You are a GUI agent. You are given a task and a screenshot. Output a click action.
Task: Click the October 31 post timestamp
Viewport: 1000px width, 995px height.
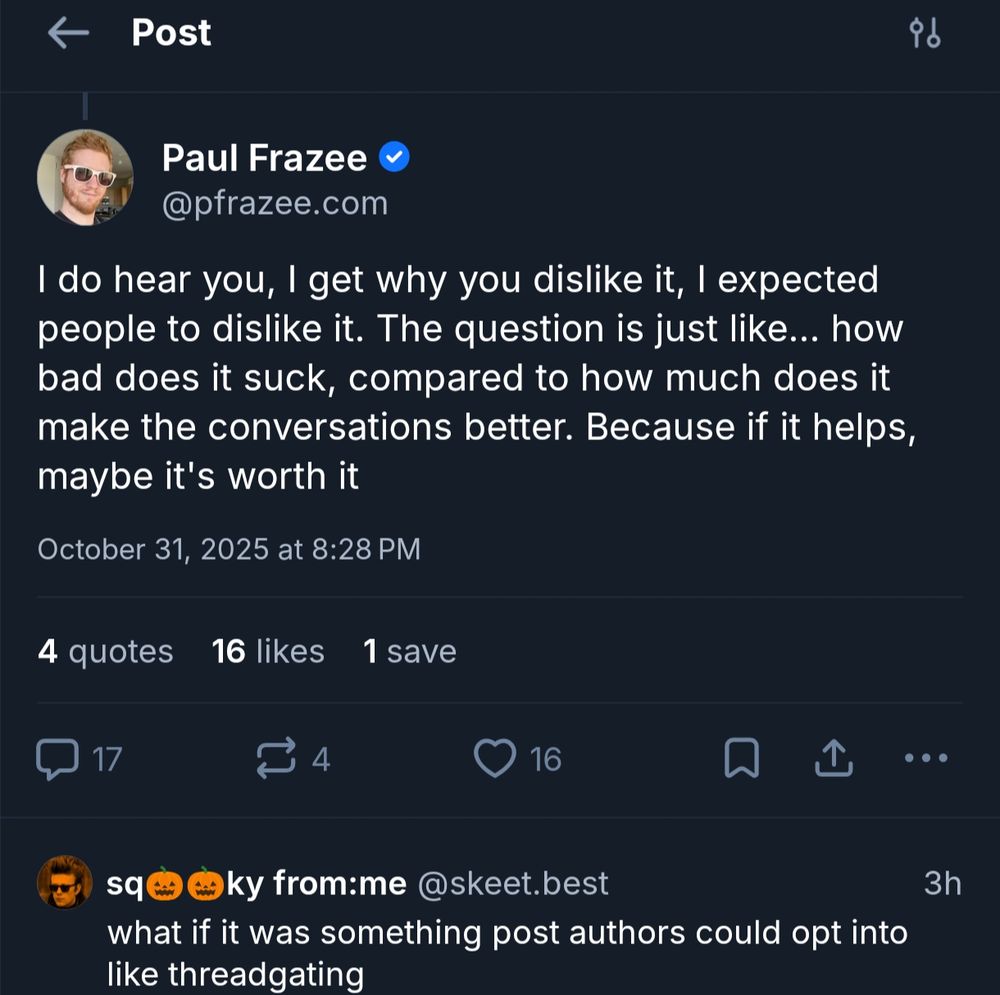point(229,548)
